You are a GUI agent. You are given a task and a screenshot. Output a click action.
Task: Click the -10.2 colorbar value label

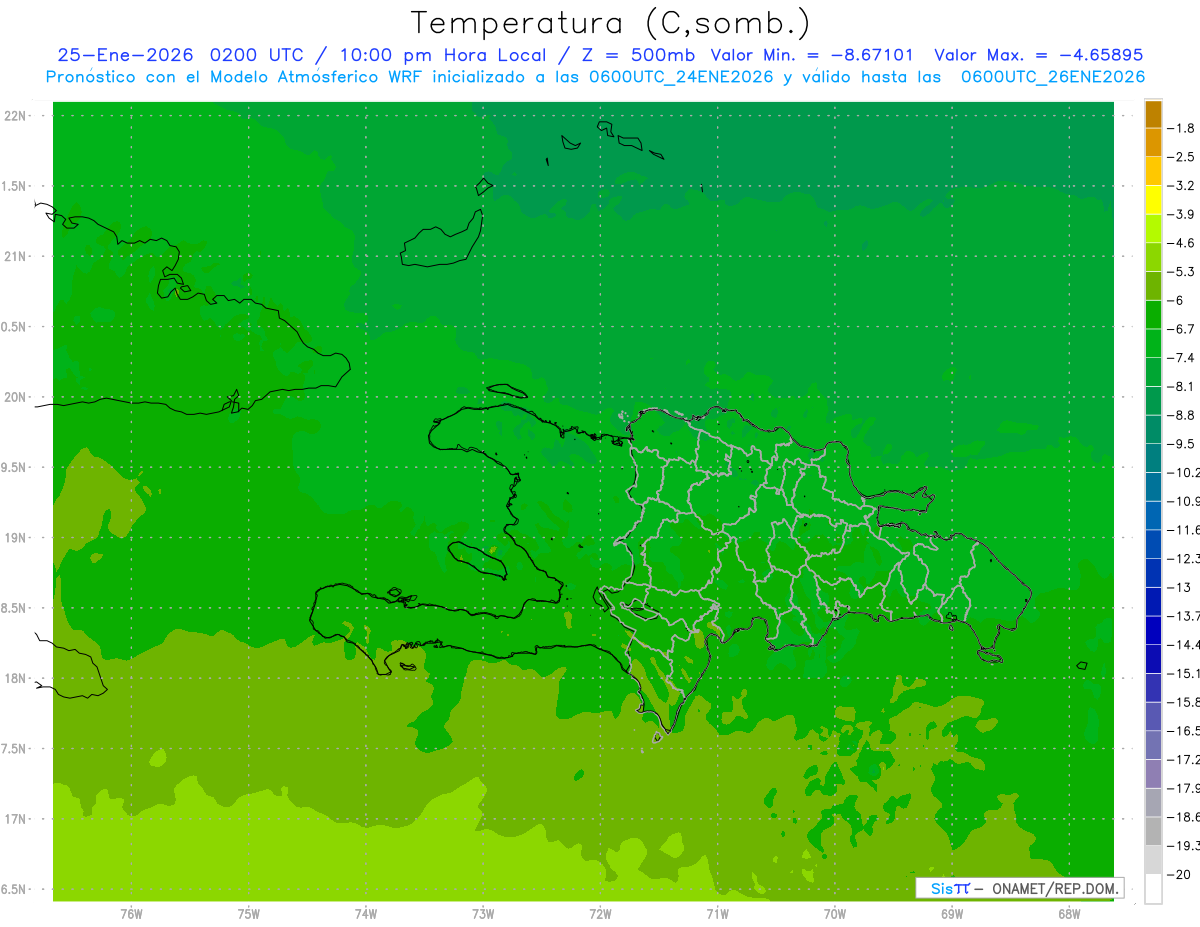click(x=1183, y=472)
